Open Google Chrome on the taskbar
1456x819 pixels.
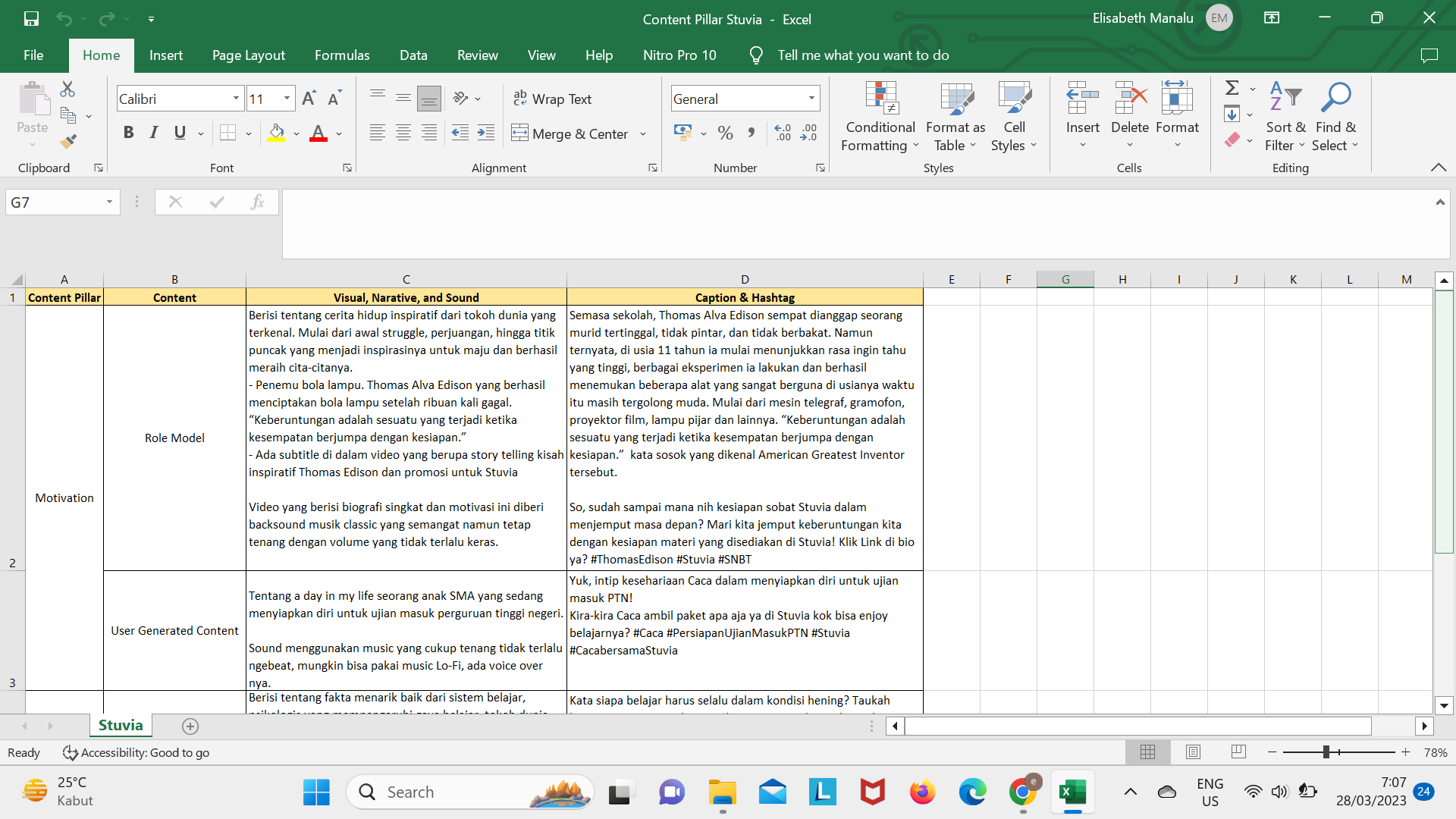[x=1022, y=792]
